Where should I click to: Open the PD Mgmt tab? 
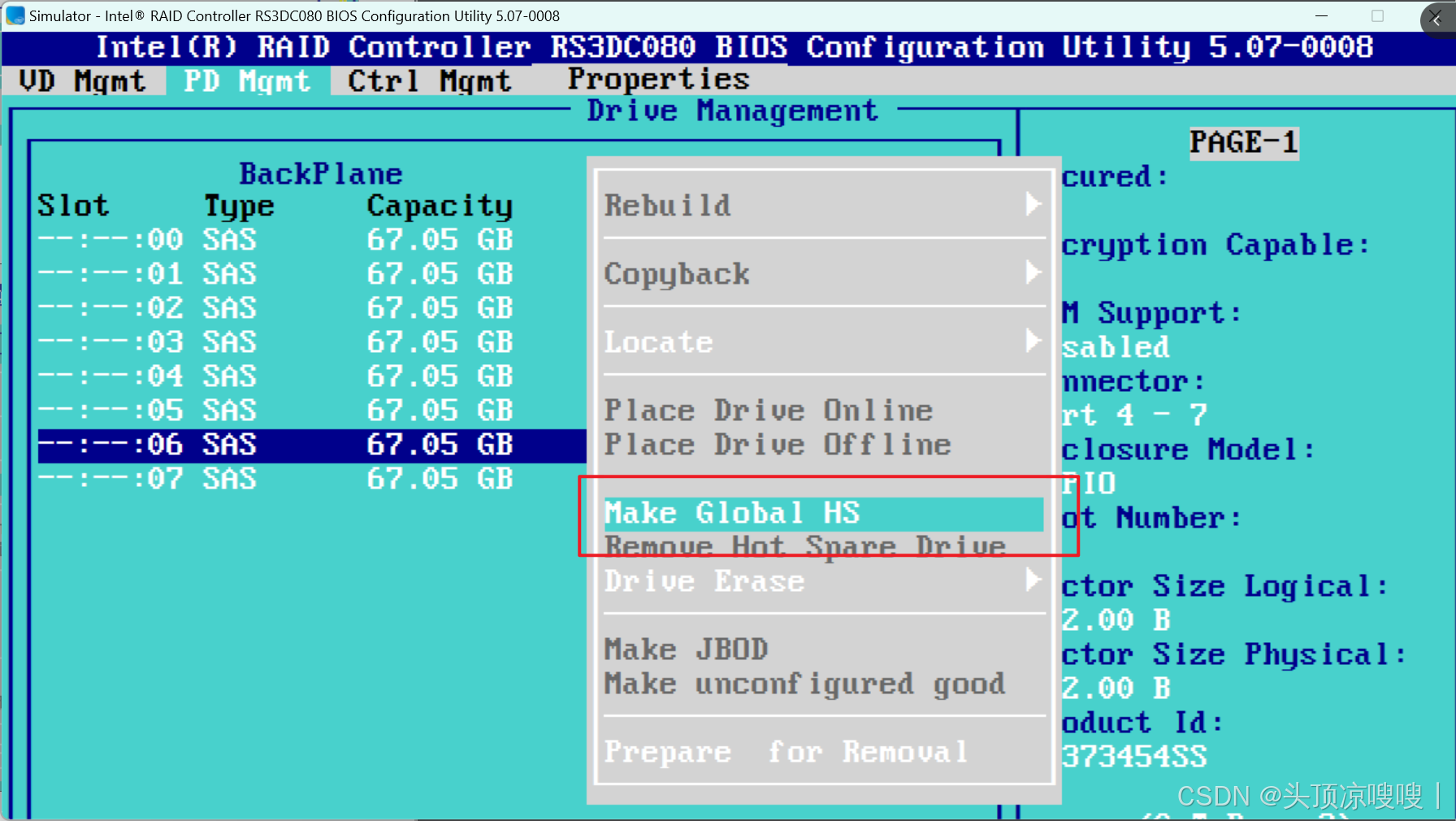coord(247,80)
